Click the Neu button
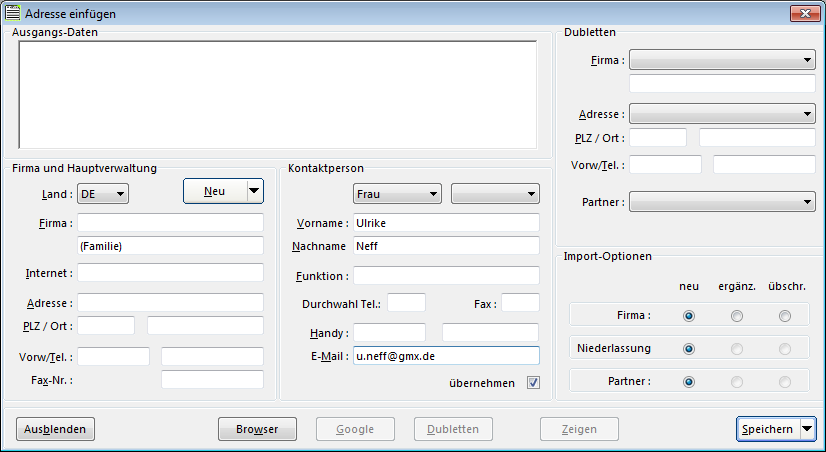The width and height of the screenshot is (826, 452). (x=214, y=191)
